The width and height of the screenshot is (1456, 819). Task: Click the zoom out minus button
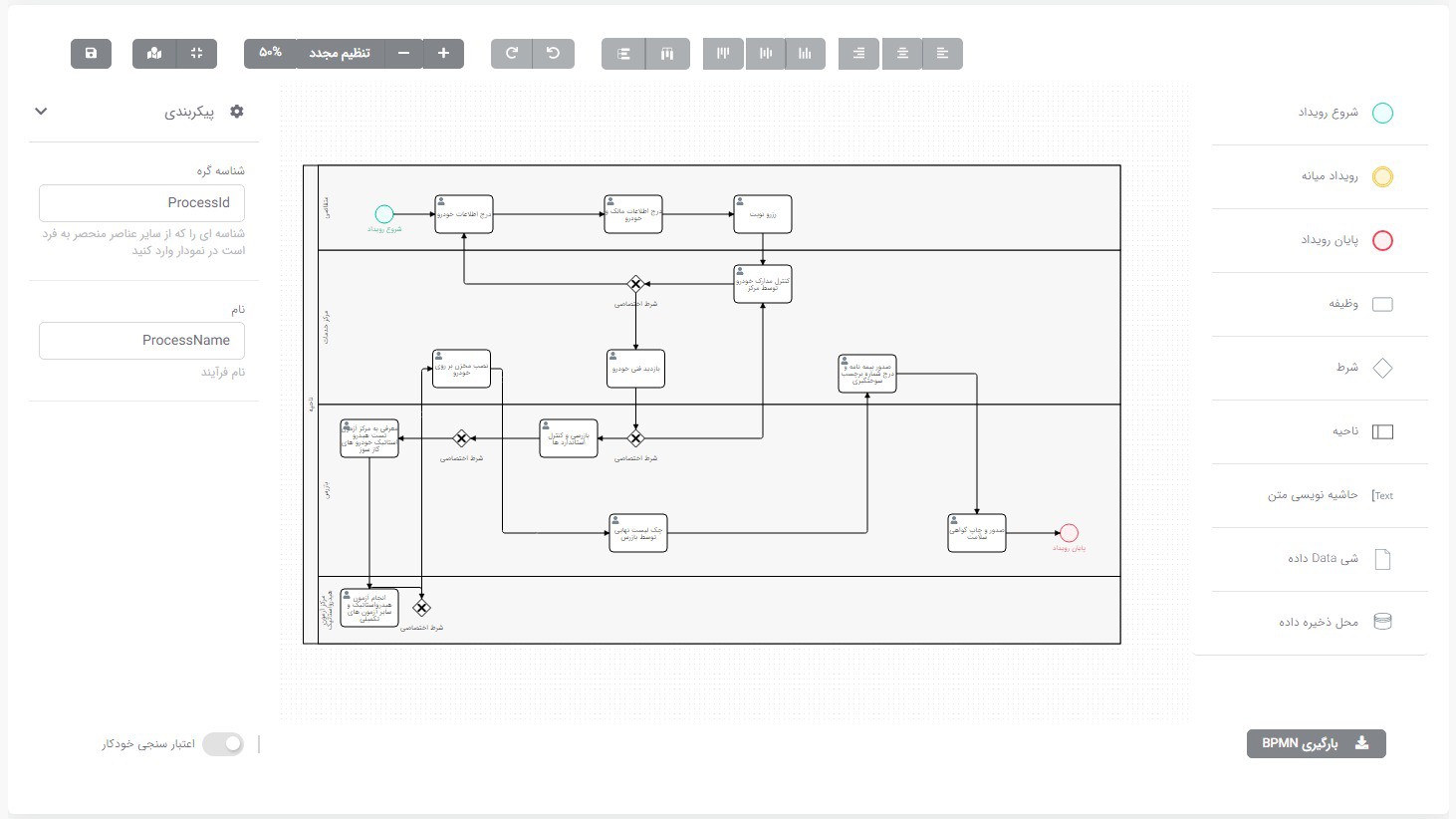click(403, 54)
